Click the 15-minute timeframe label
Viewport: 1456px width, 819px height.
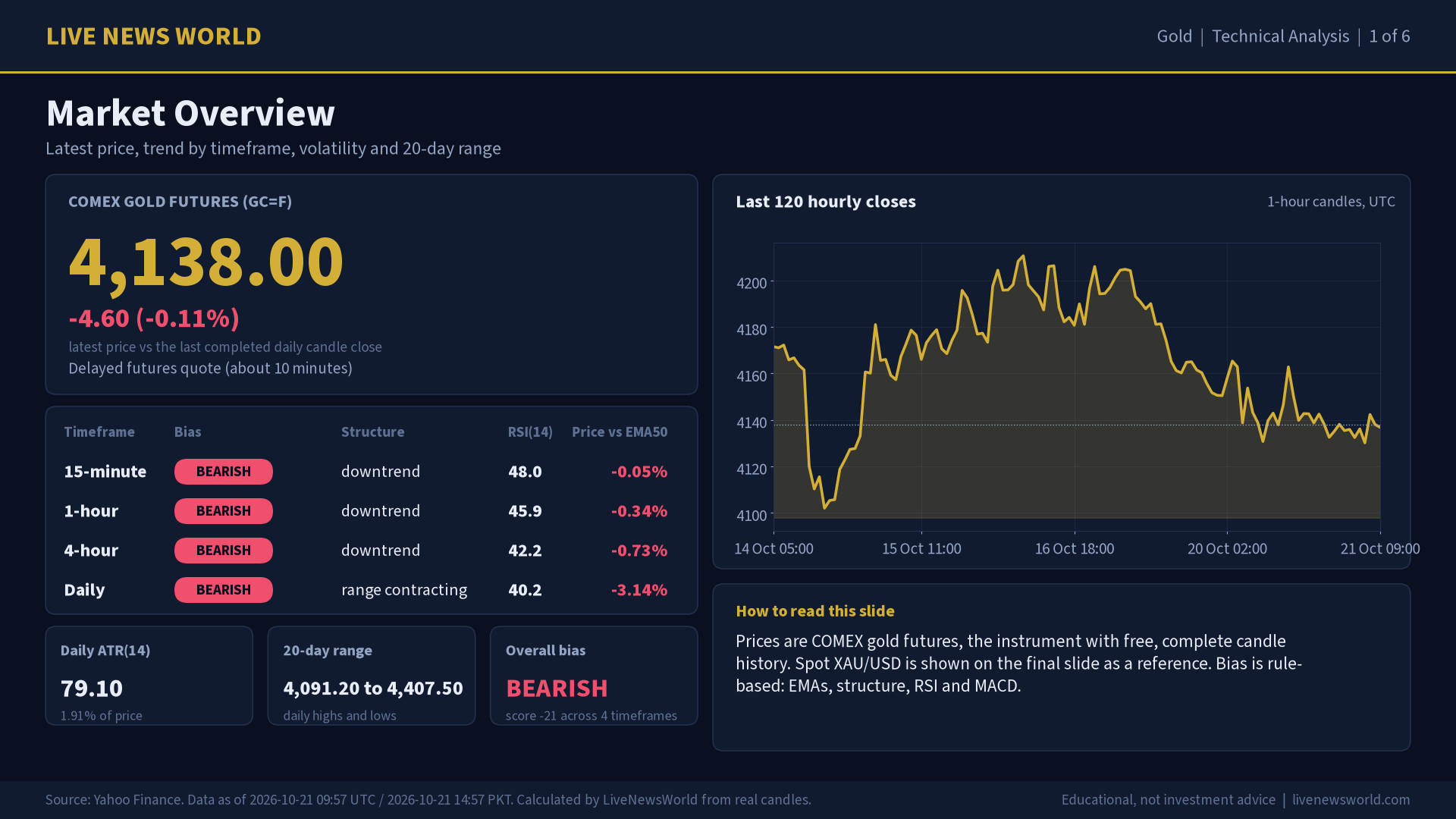coord(105,472)
